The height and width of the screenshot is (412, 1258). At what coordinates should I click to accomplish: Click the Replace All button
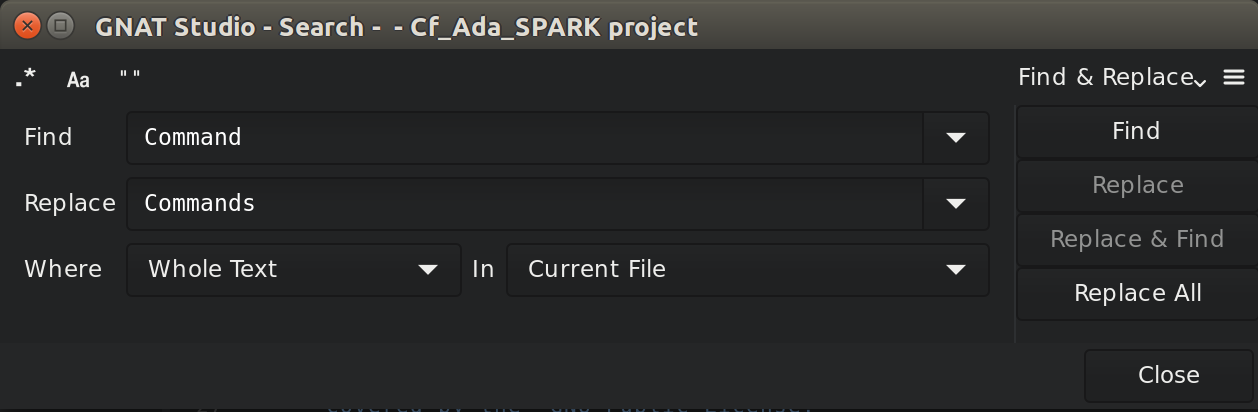[1137, 294]
